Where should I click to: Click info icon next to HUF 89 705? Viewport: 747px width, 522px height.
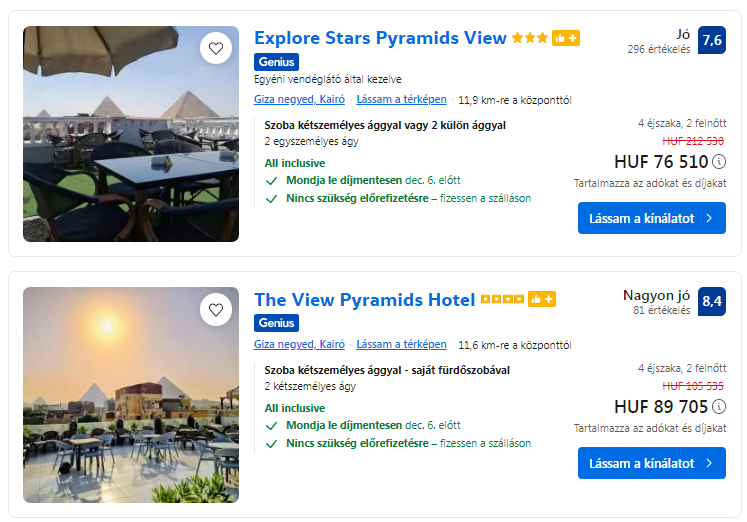[x=719, y=407]
